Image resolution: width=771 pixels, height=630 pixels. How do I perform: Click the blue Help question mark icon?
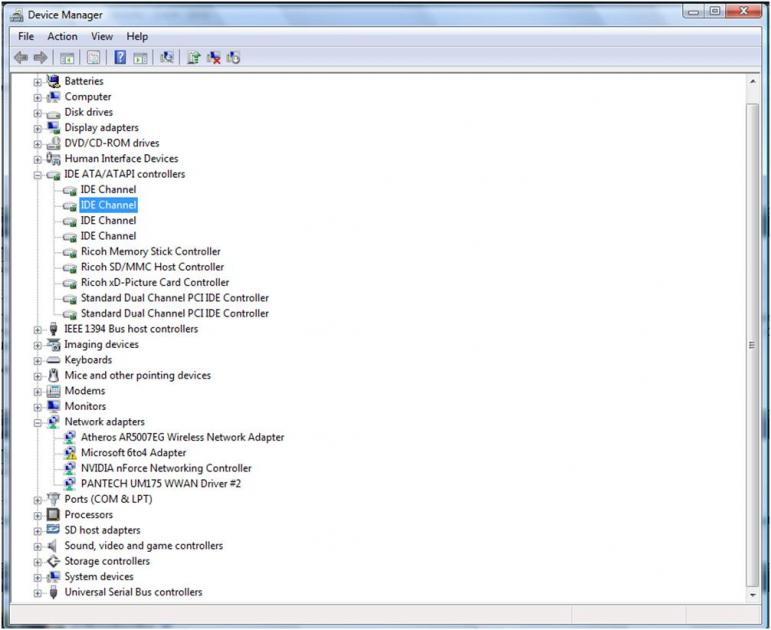120,57
